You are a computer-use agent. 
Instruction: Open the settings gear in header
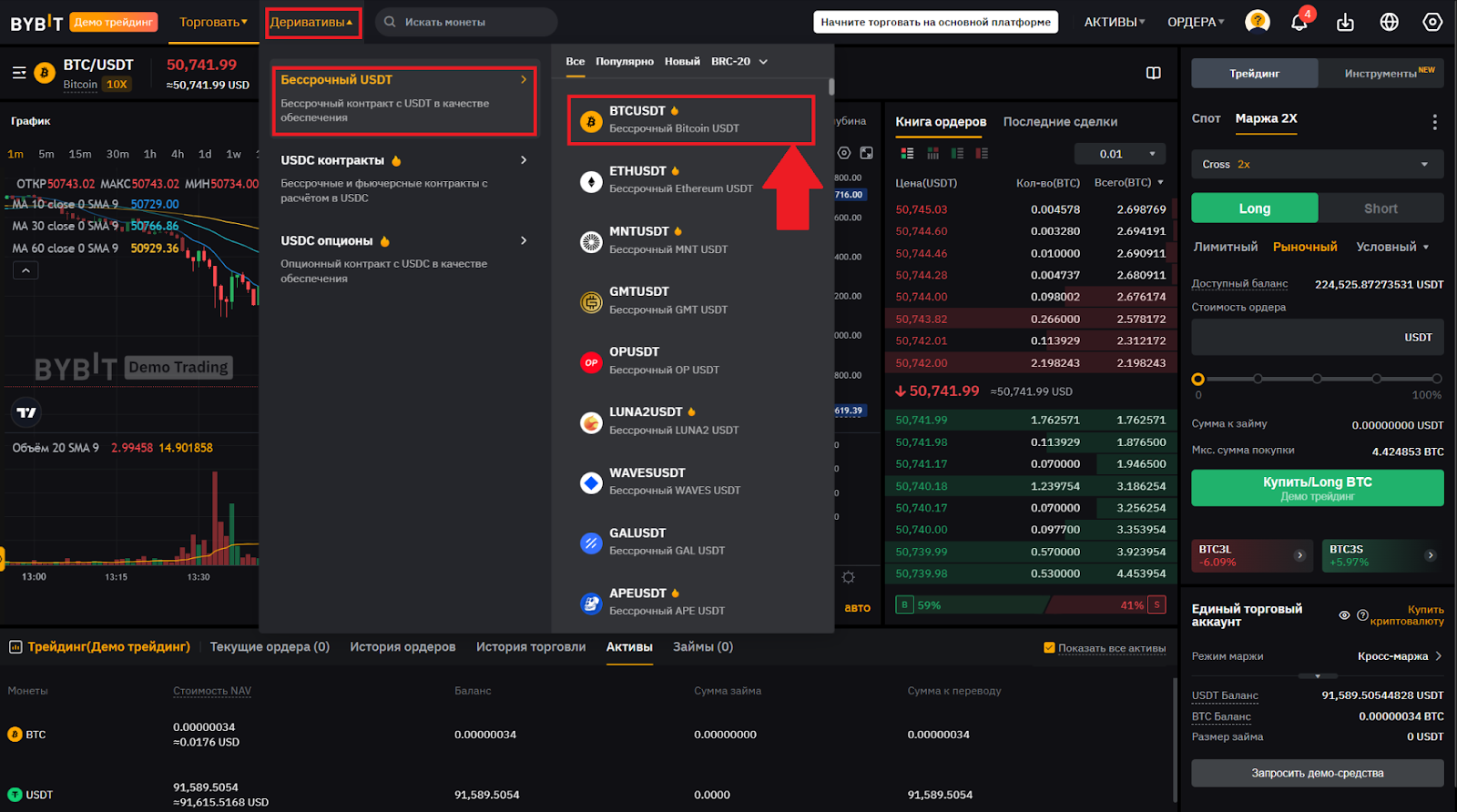point(1432,22)
